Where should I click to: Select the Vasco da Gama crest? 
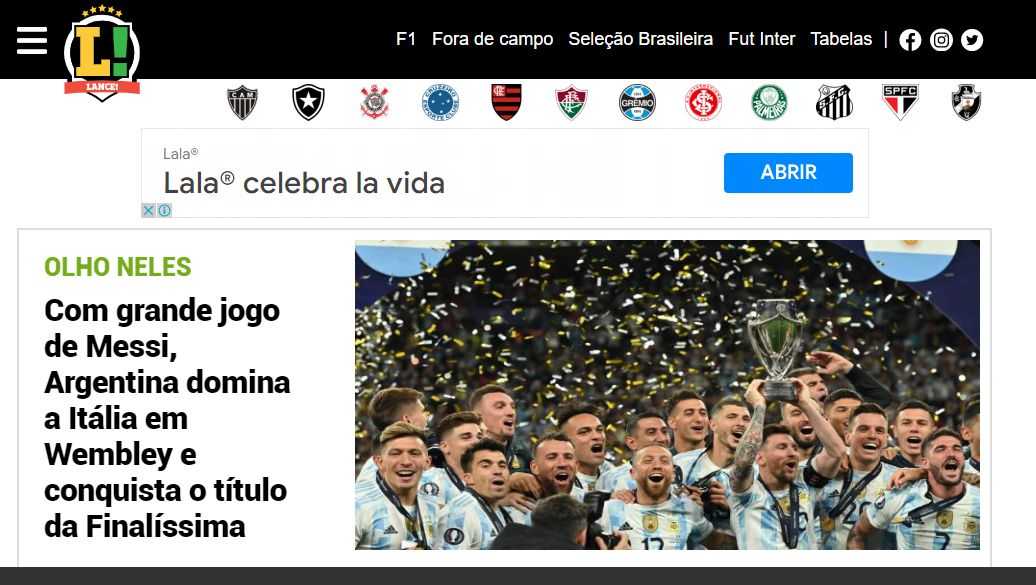point(966,102)
